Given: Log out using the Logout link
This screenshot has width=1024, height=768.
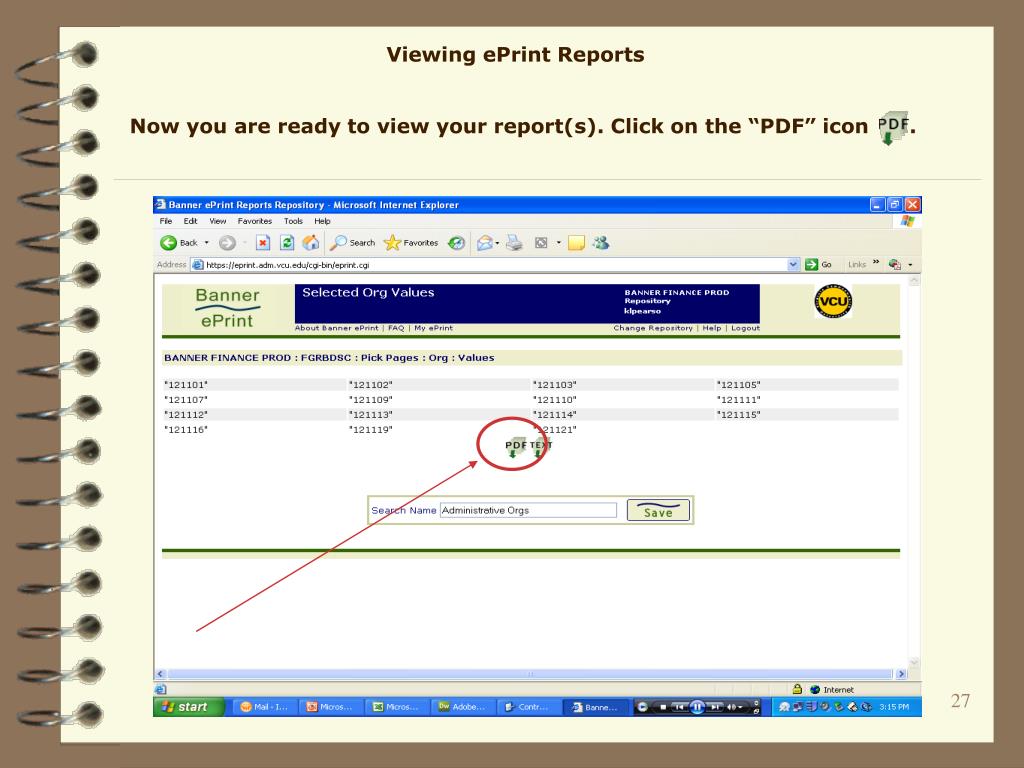Looking at the screenshot, I should [745, 328].
